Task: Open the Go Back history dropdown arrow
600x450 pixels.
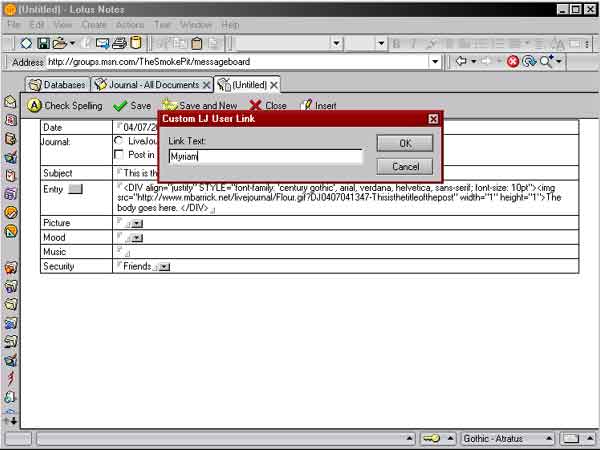Action: (x=473, y=61)
